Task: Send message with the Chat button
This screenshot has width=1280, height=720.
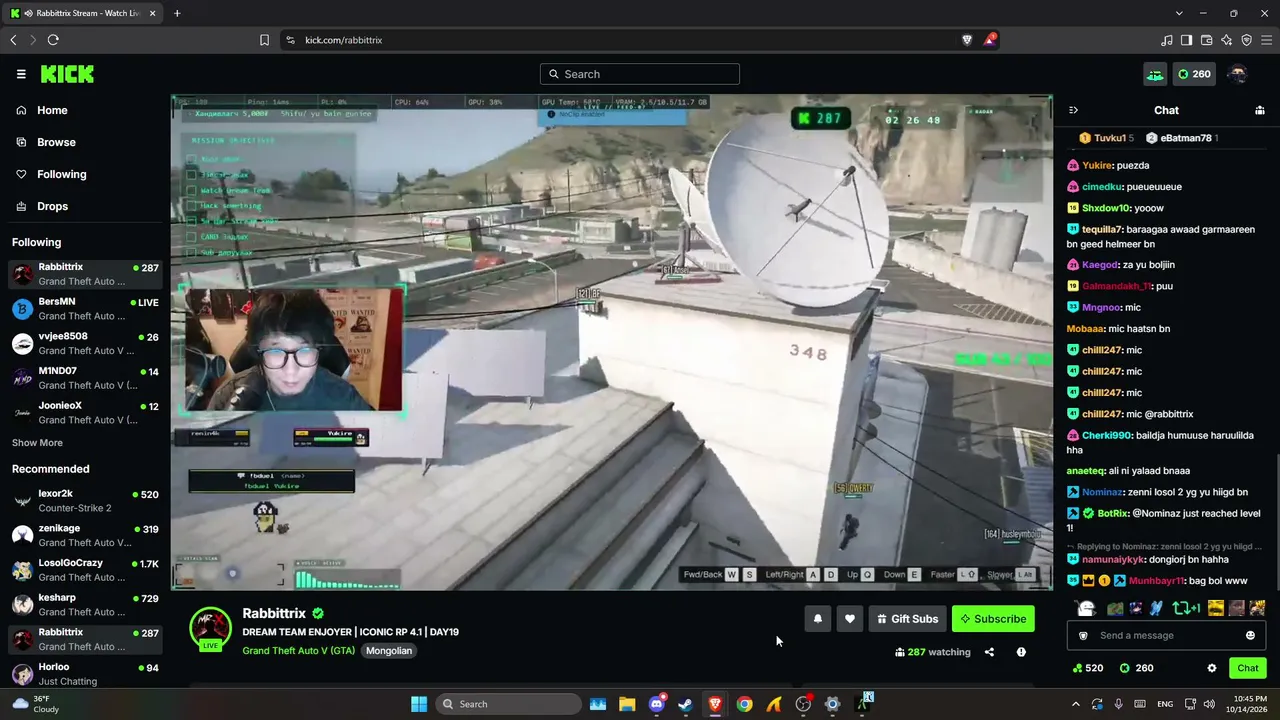Action: 1248,668
